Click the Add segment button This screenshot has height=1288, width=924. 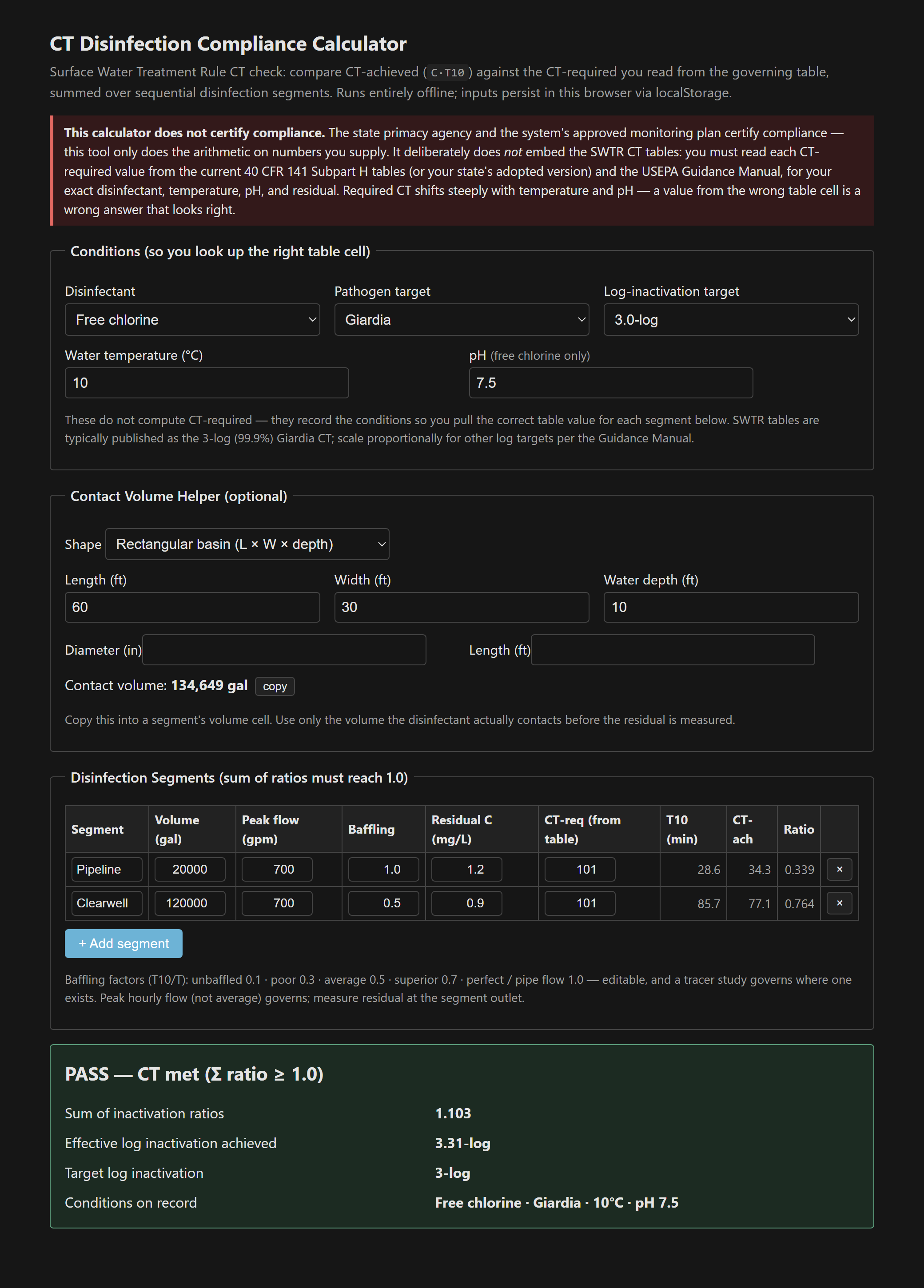point(123,943)
